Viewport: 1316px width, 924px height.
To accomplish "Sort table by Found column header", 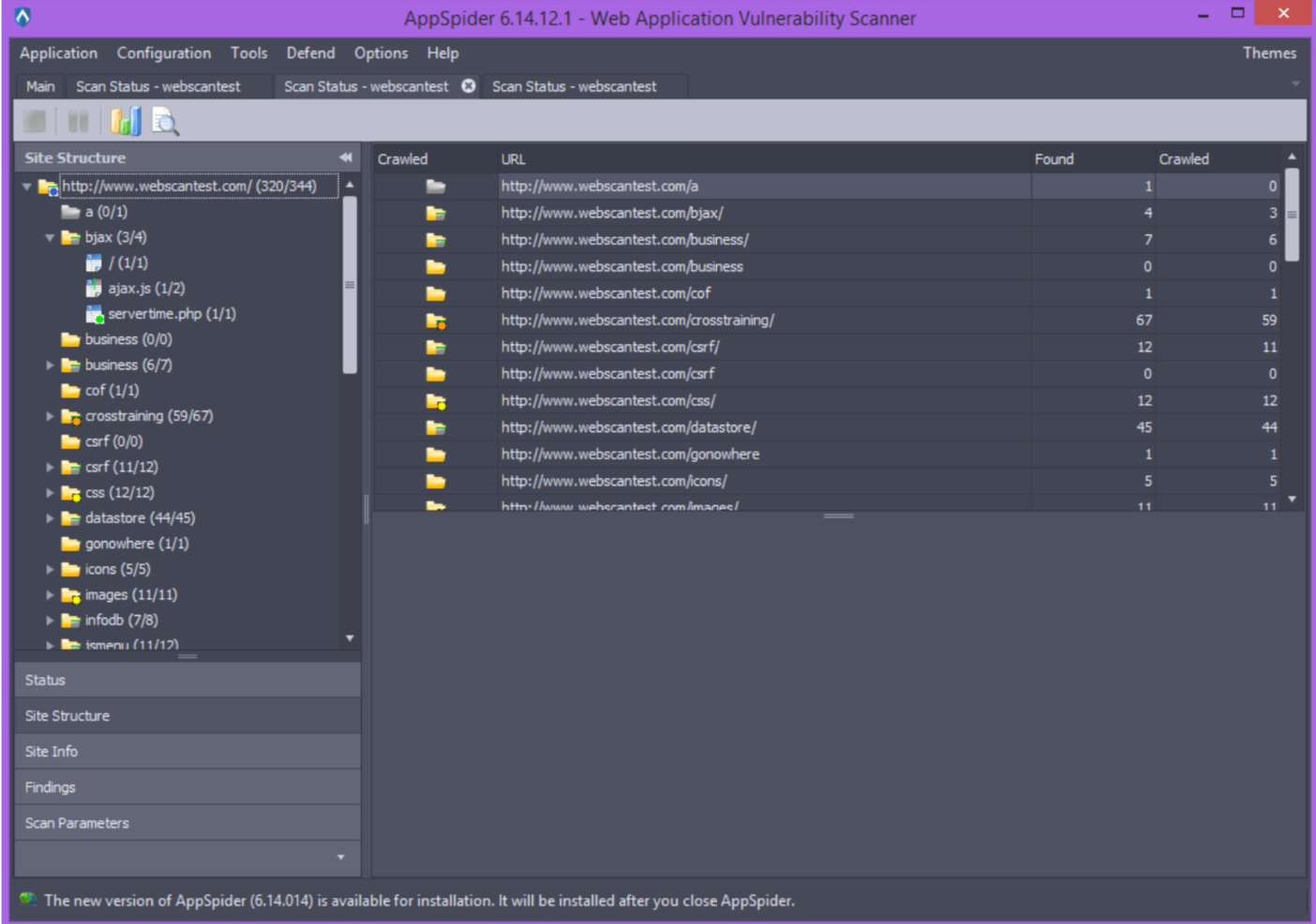I will (1093, 159).
